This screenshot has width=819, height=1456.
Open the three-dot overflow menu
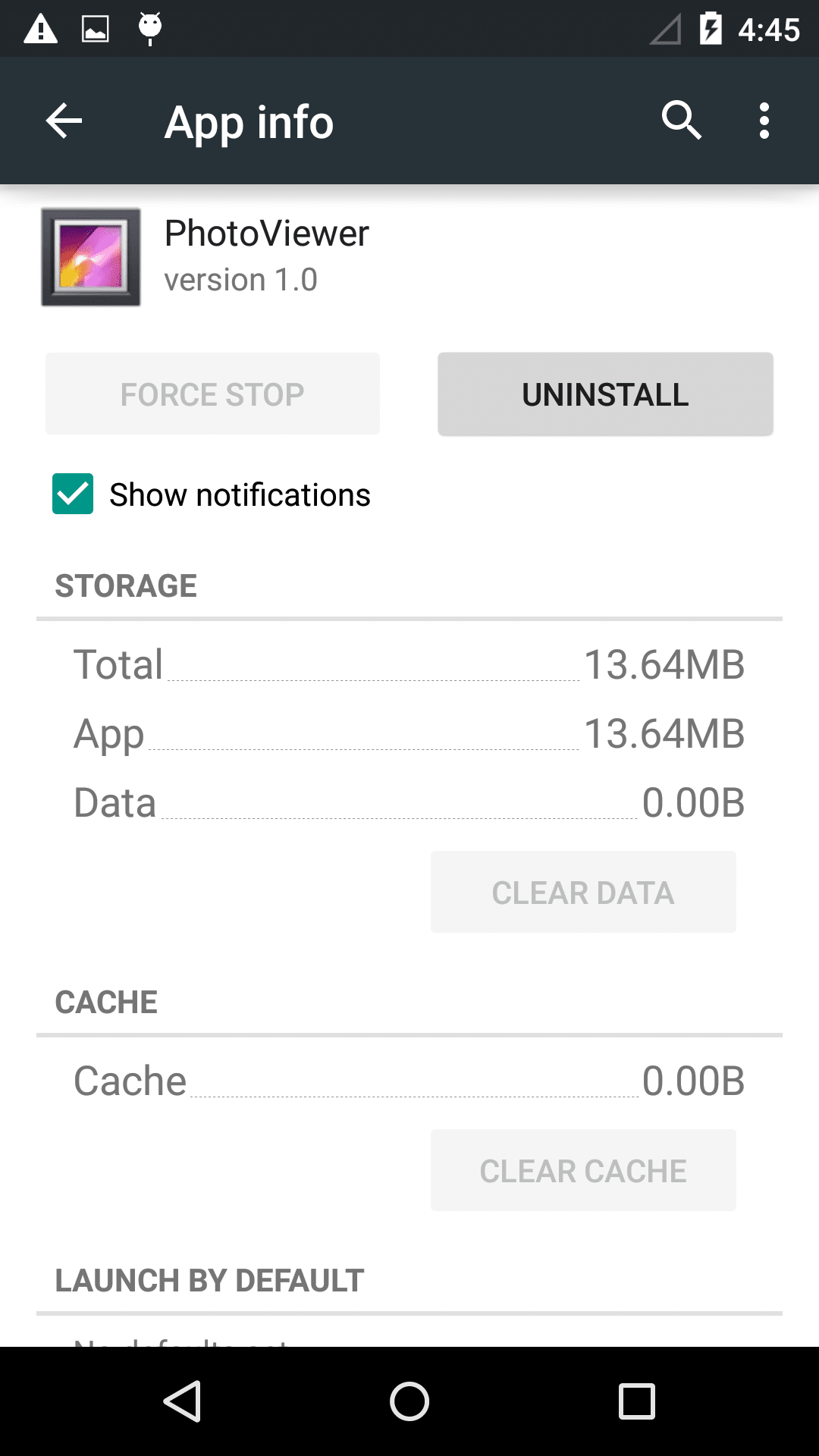tap(764, 121)
